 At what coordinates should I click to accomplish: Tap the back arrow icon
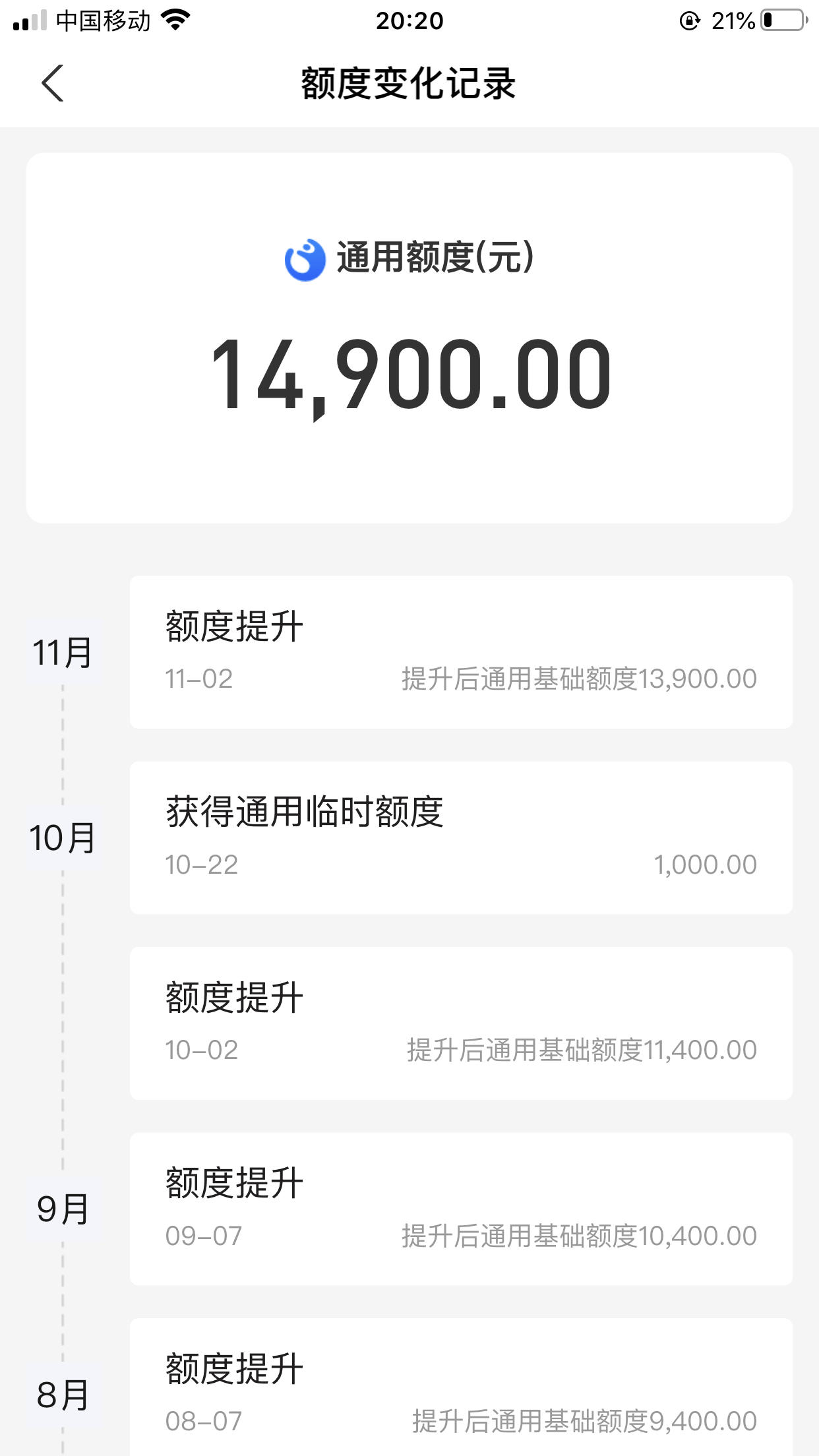coord(52,83)
